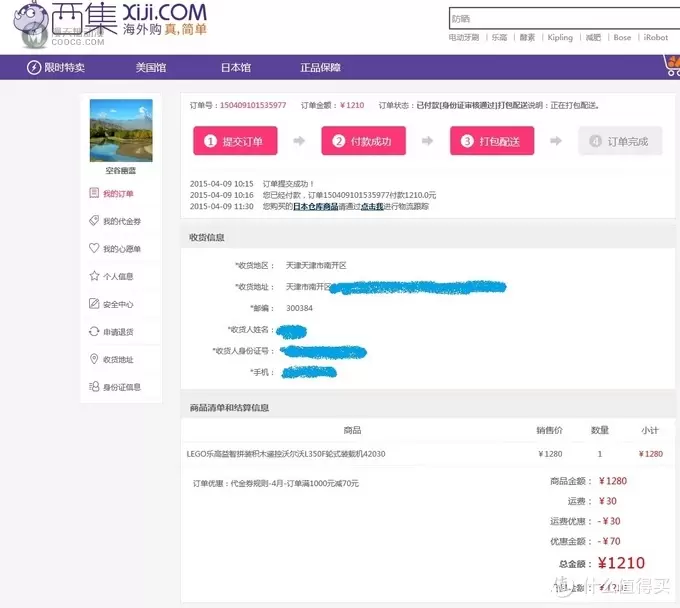
Task: Go to 安全中心 in sidebar
Action: (x=118, y=304)
